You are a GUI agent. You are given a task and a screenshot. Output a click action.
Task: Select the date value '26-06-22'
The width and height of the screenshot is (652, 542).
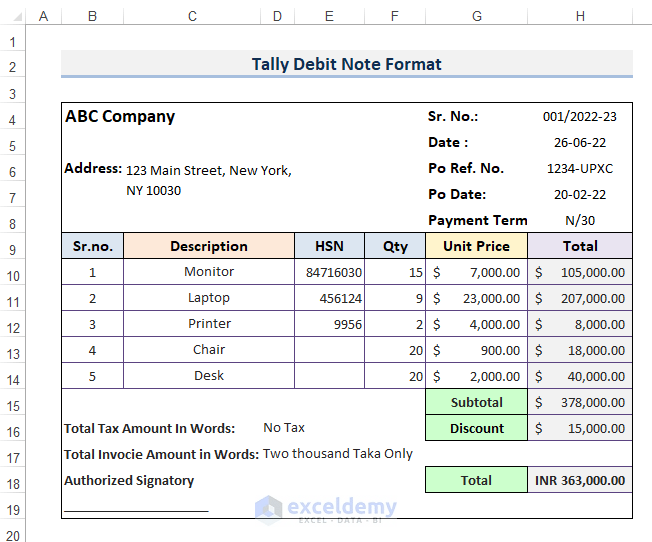pos(580,143)
